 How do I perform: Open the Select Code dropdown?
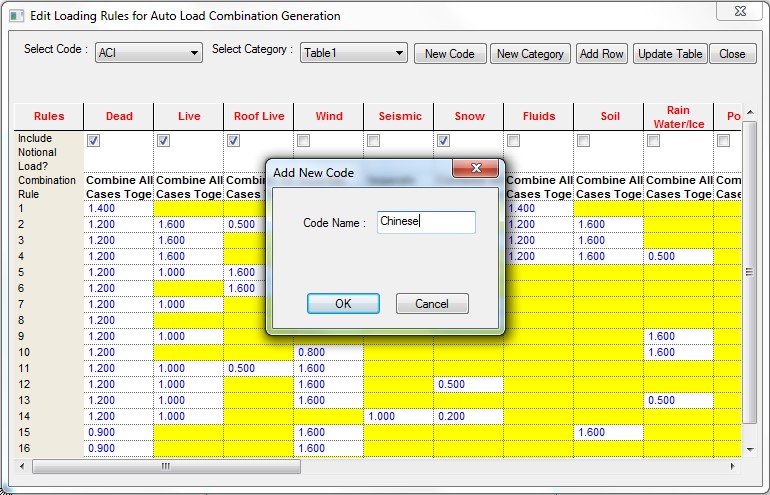point(148,53)
